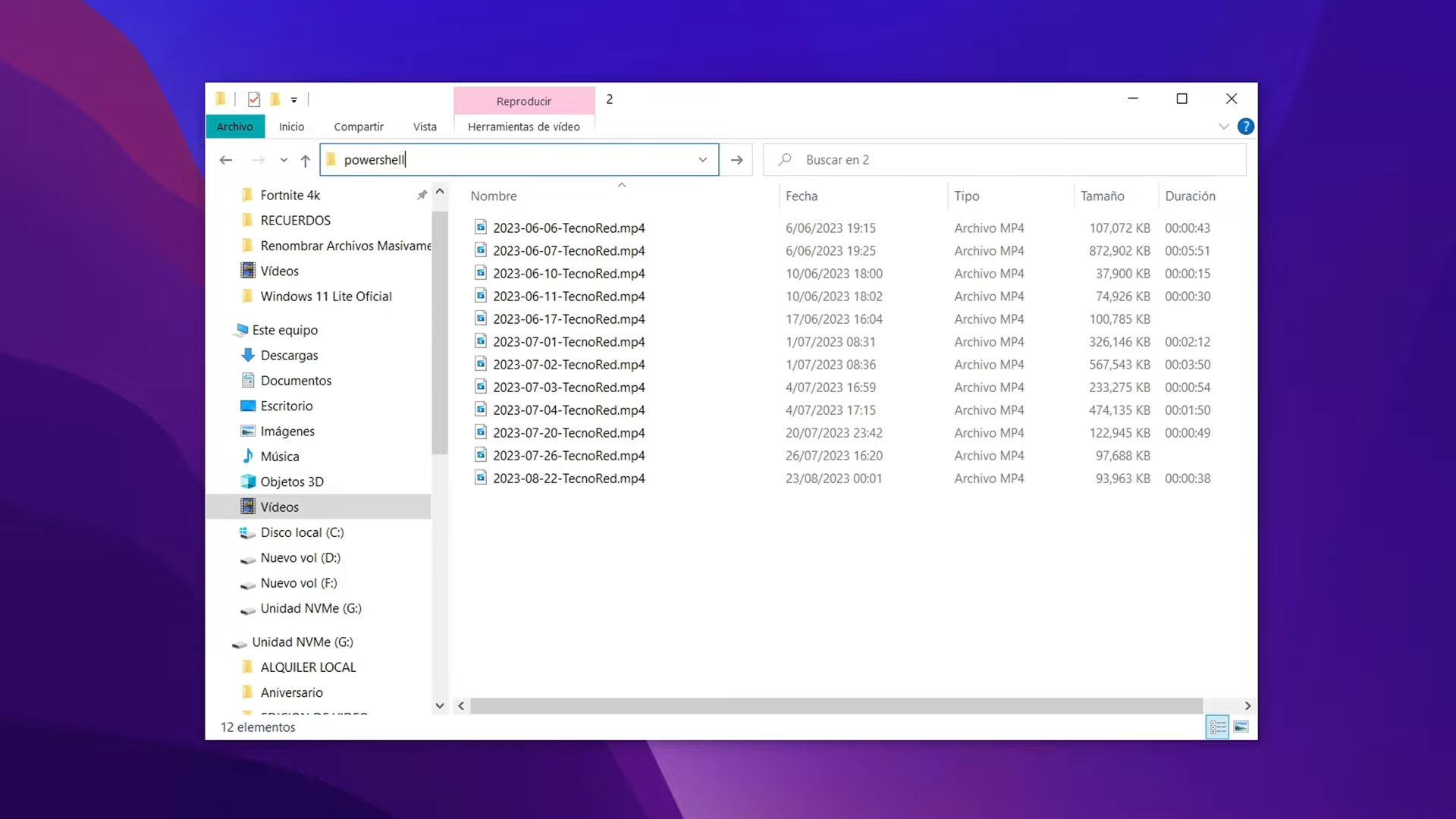The width and height of the screenshot is (1456, 819).
Task: Click the film icon of the highlighted Vídeos
Action: point(248,507)
